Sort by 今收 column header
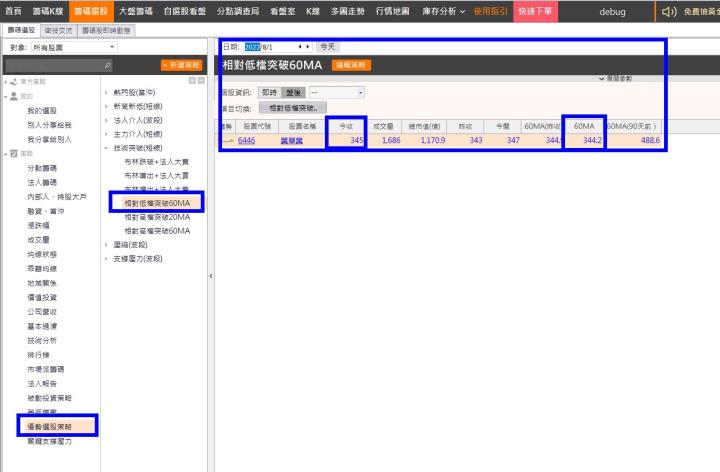The image size is (720, 472). coord(346,126)
